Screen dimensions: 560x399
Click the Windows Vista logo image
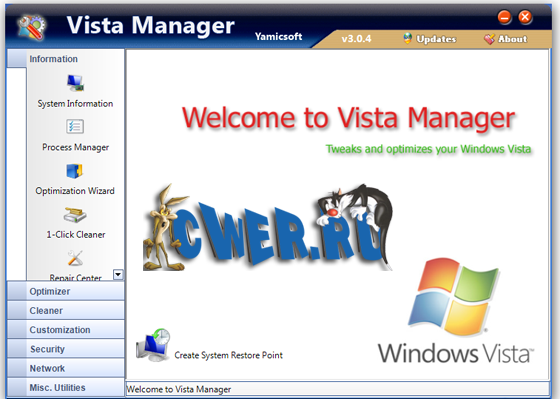(456, 311)
